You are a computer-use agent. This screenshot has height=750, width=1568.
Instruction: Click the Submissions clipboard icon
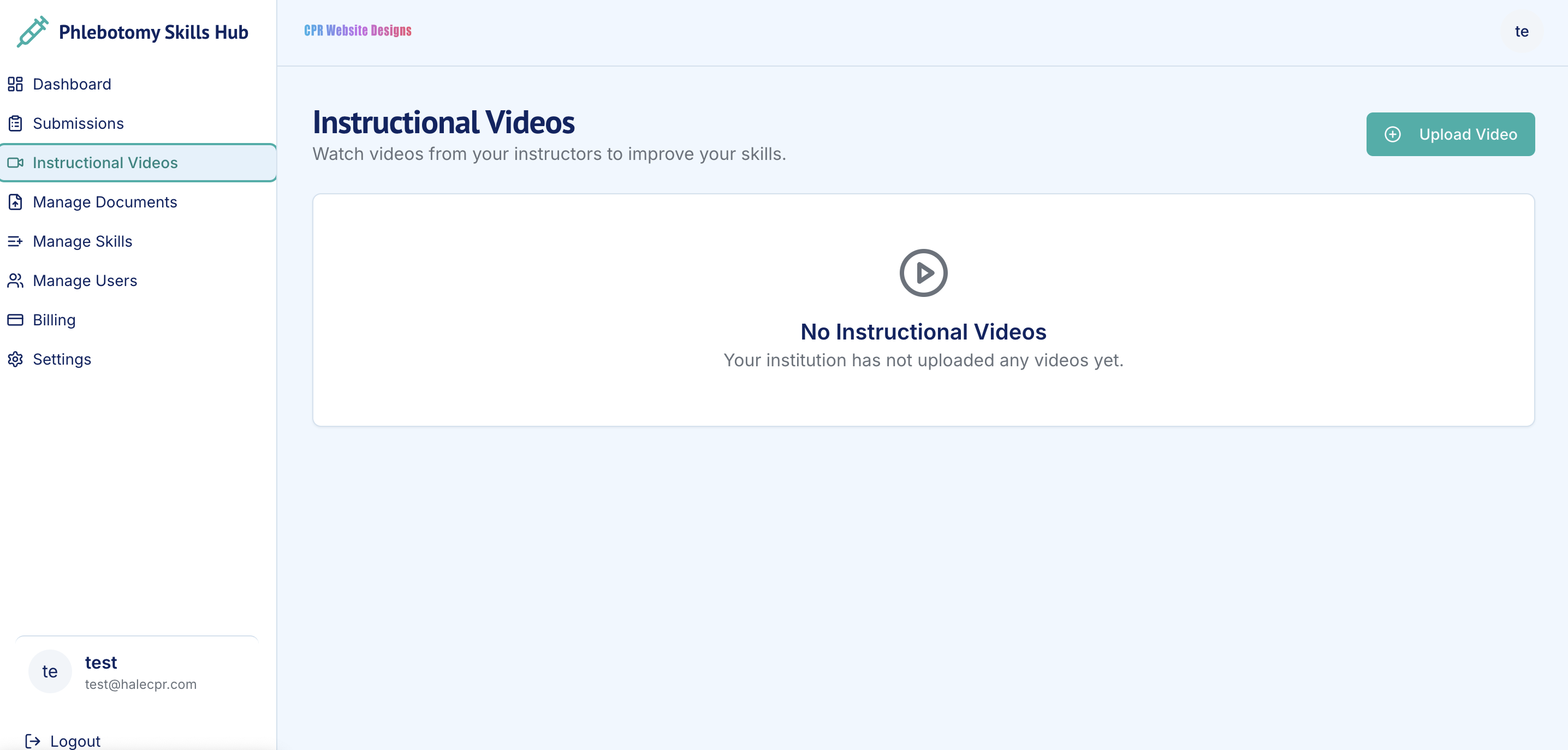(15, 123)
